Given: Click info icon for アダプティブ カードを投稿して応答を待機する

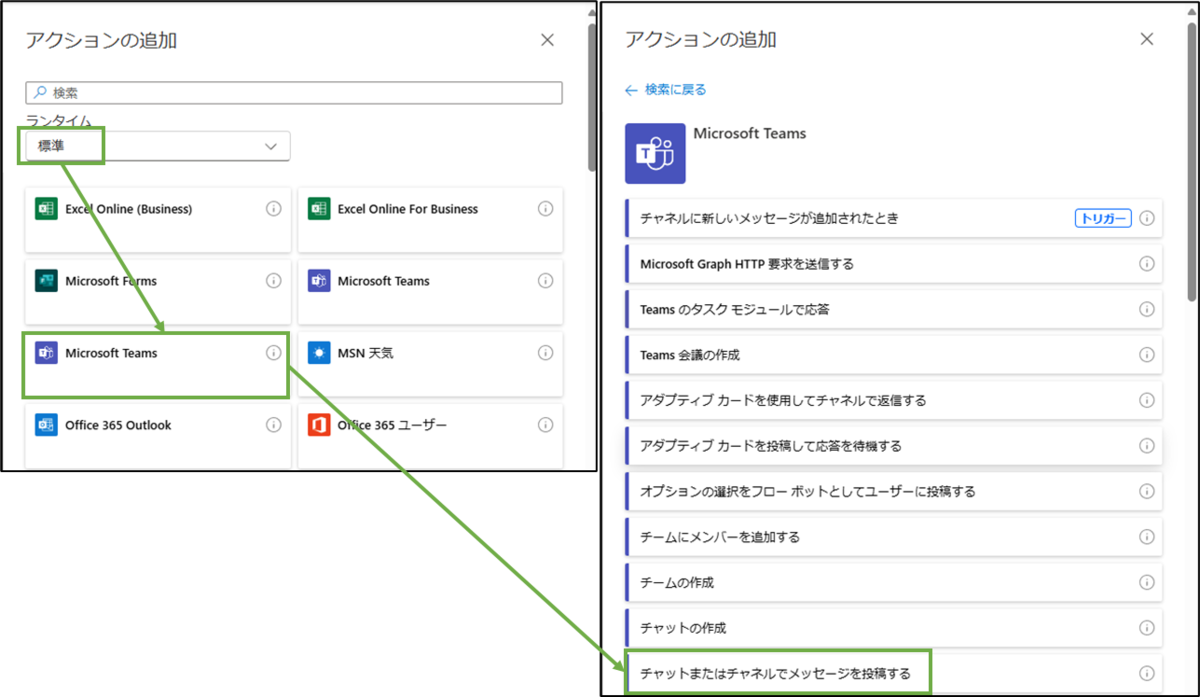Looking at the screenshot, I should coord(1147,446).
